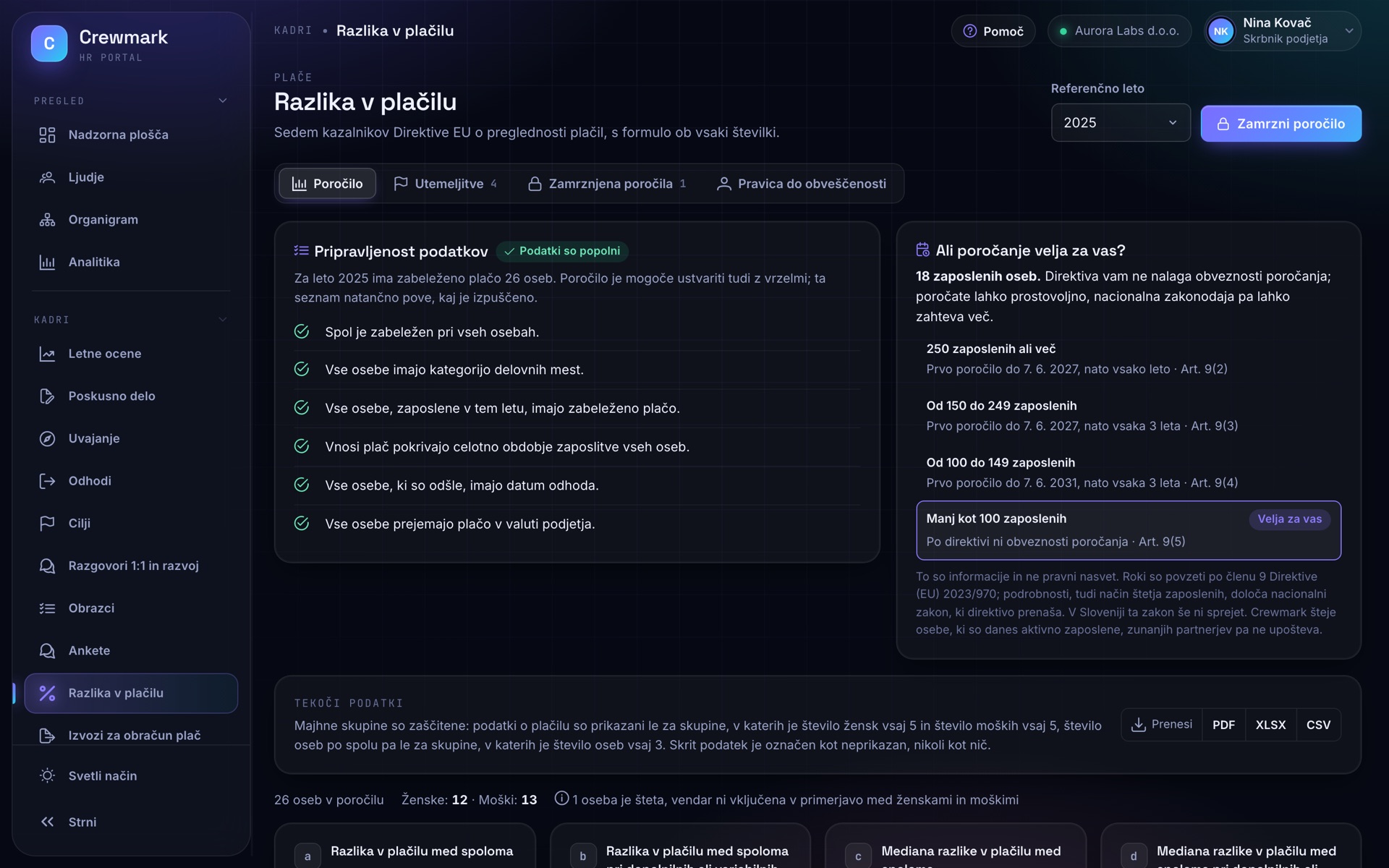
Task: Open Nadzorna plošča dashboard icon
Action: pyautogui.click(x=47, y=135)
